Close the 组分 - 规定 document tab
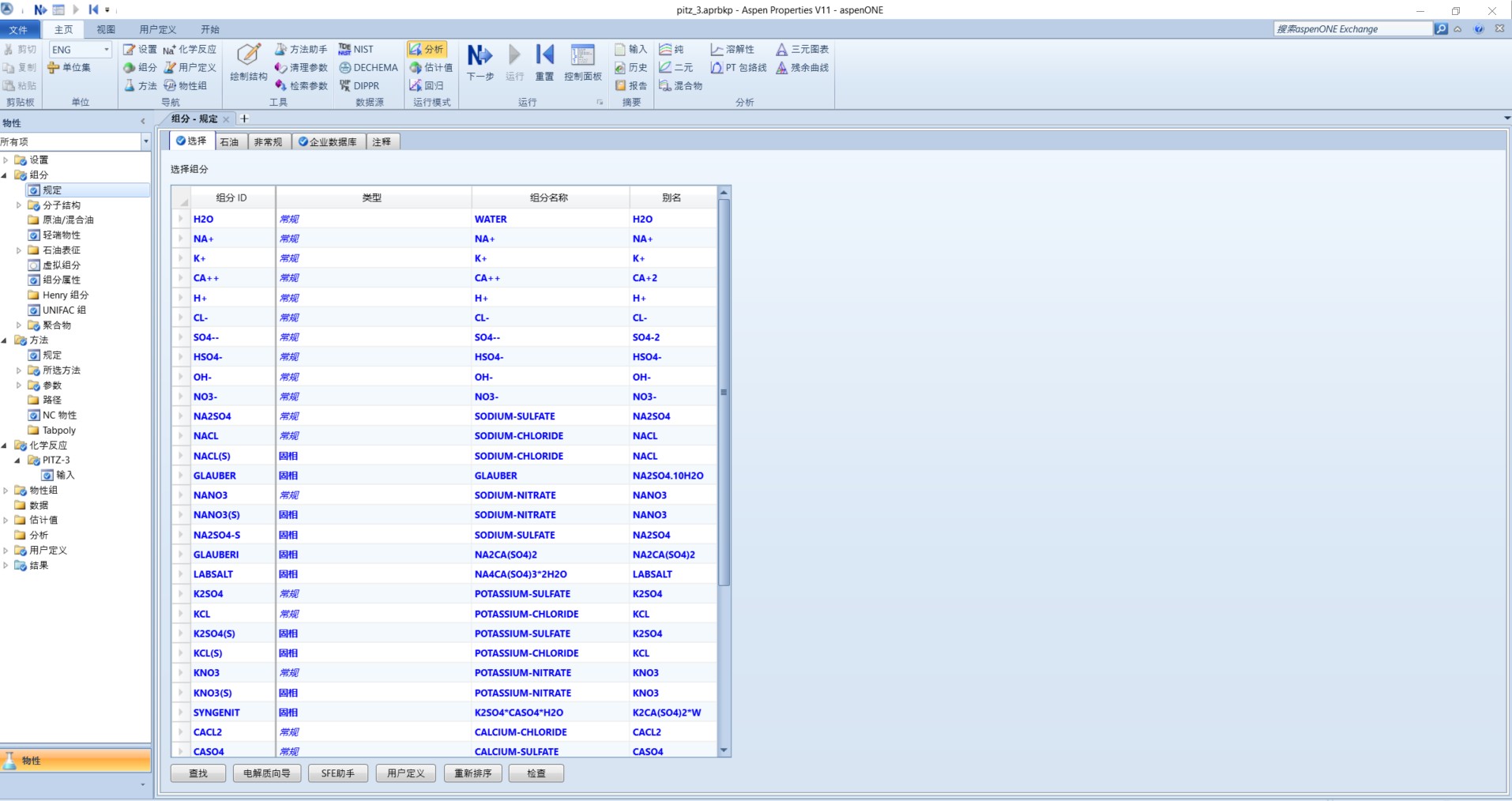The height and width of the screenshot is (801, 1512). coord(226,119)
